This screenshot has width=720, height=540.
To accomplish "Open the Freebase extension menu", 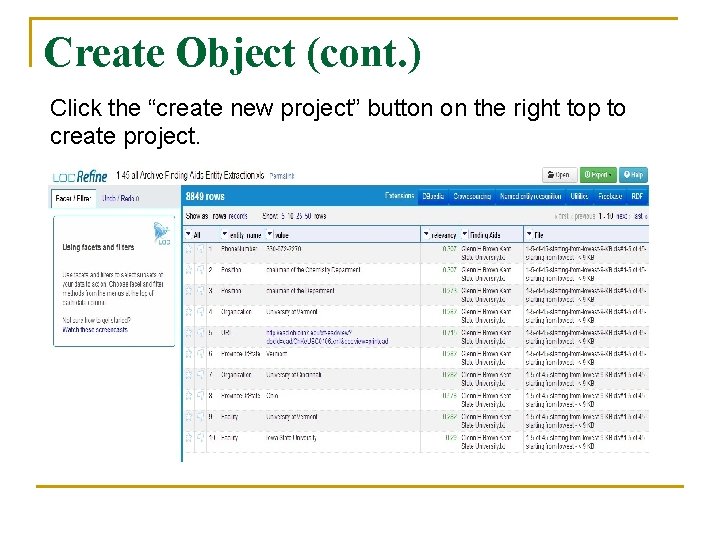I will click(x=610, y=196).
